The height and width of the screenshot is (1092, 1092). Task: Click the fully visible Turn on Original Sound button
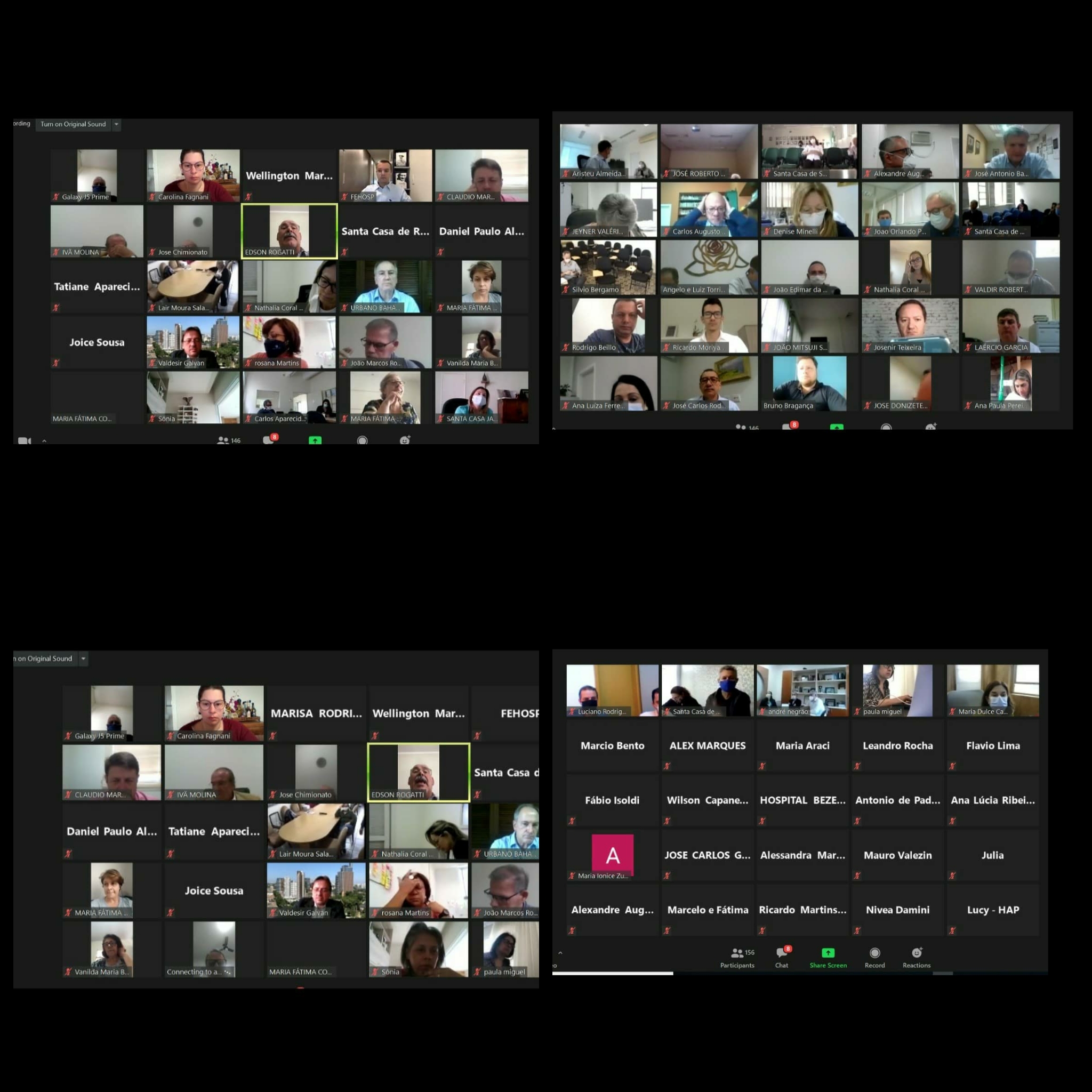tap(73, 124)
